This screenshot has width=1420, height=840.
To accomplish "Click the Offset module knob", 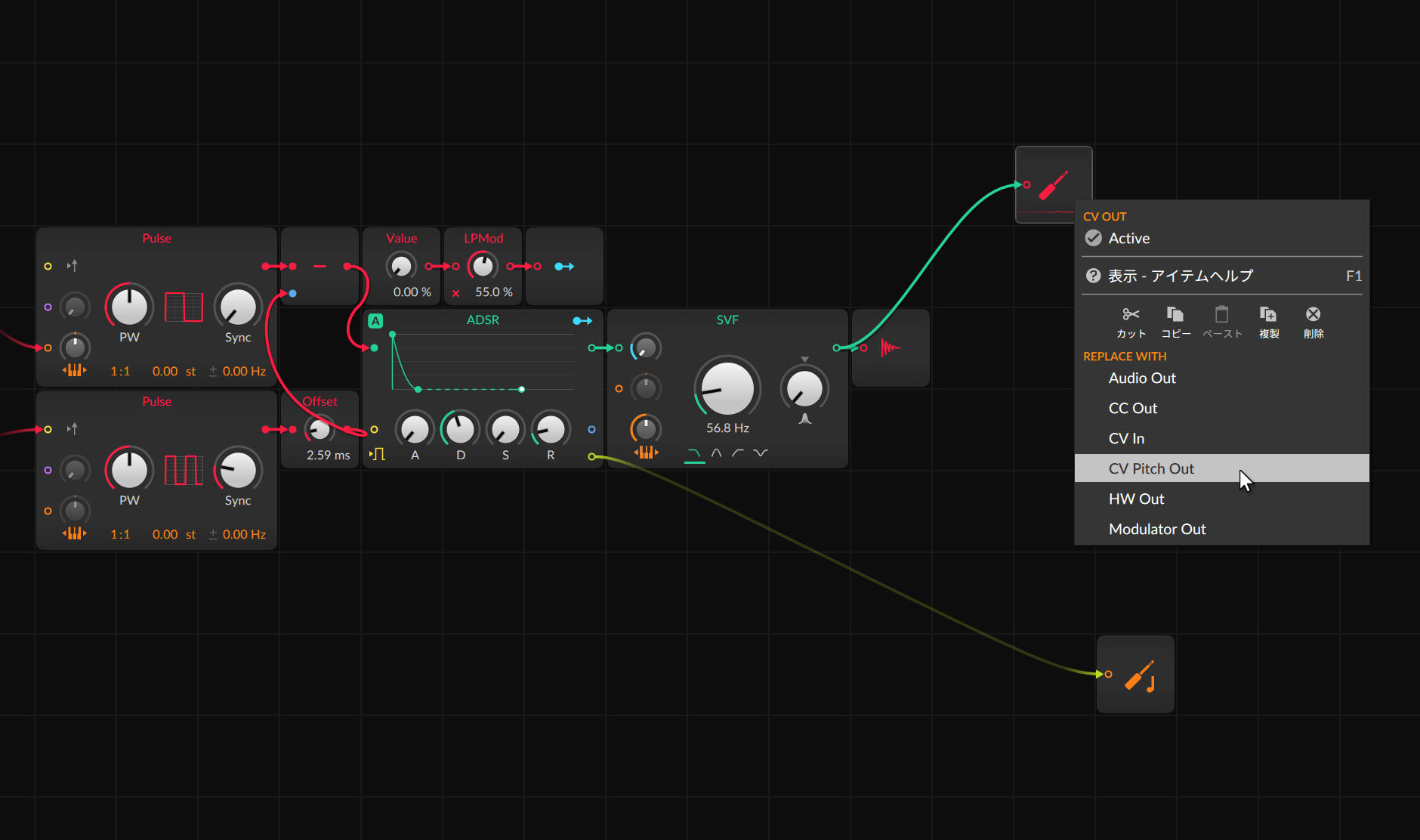I will 319,429.
